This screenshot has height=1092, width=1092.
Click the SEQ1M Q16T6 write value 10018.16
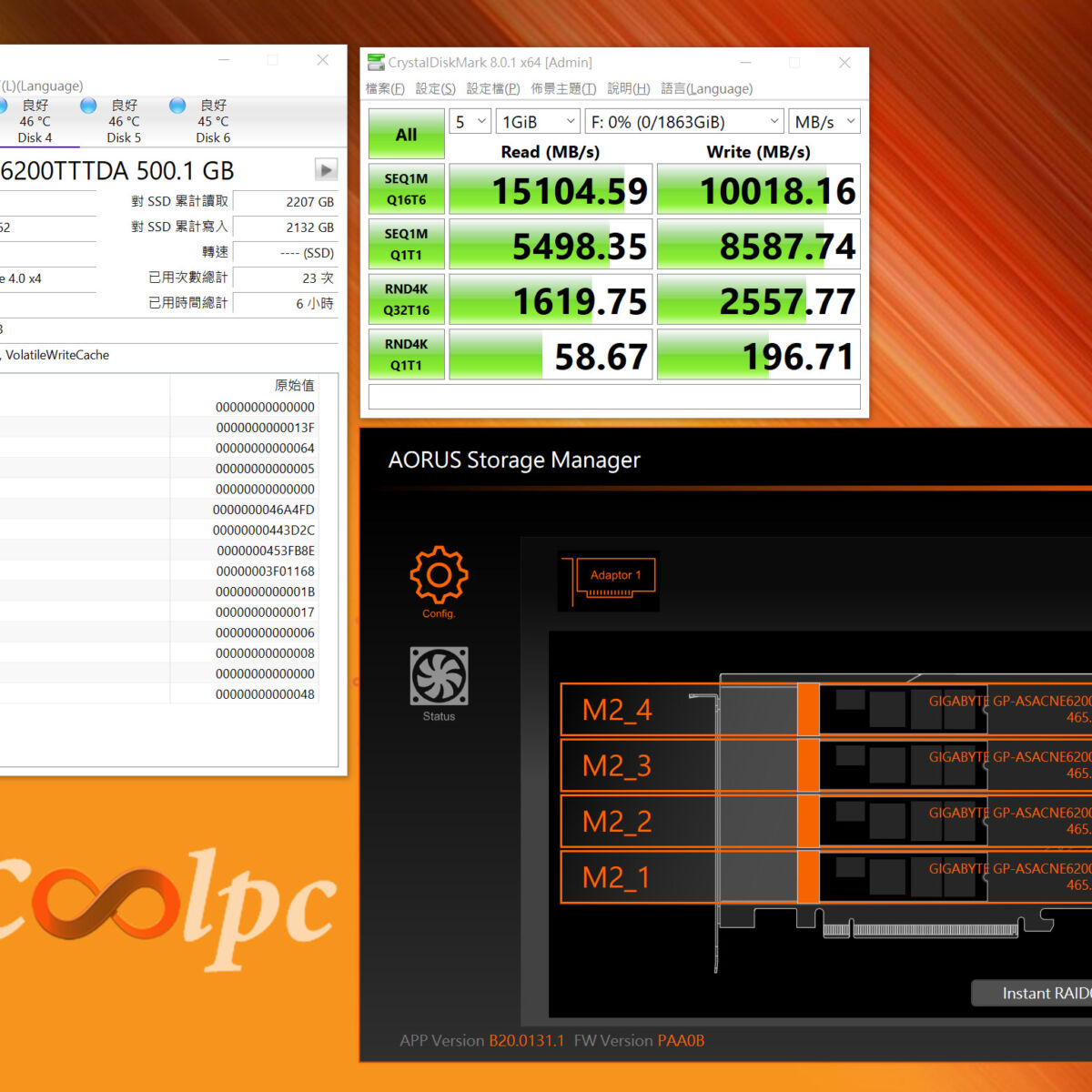tap(758, 189)
